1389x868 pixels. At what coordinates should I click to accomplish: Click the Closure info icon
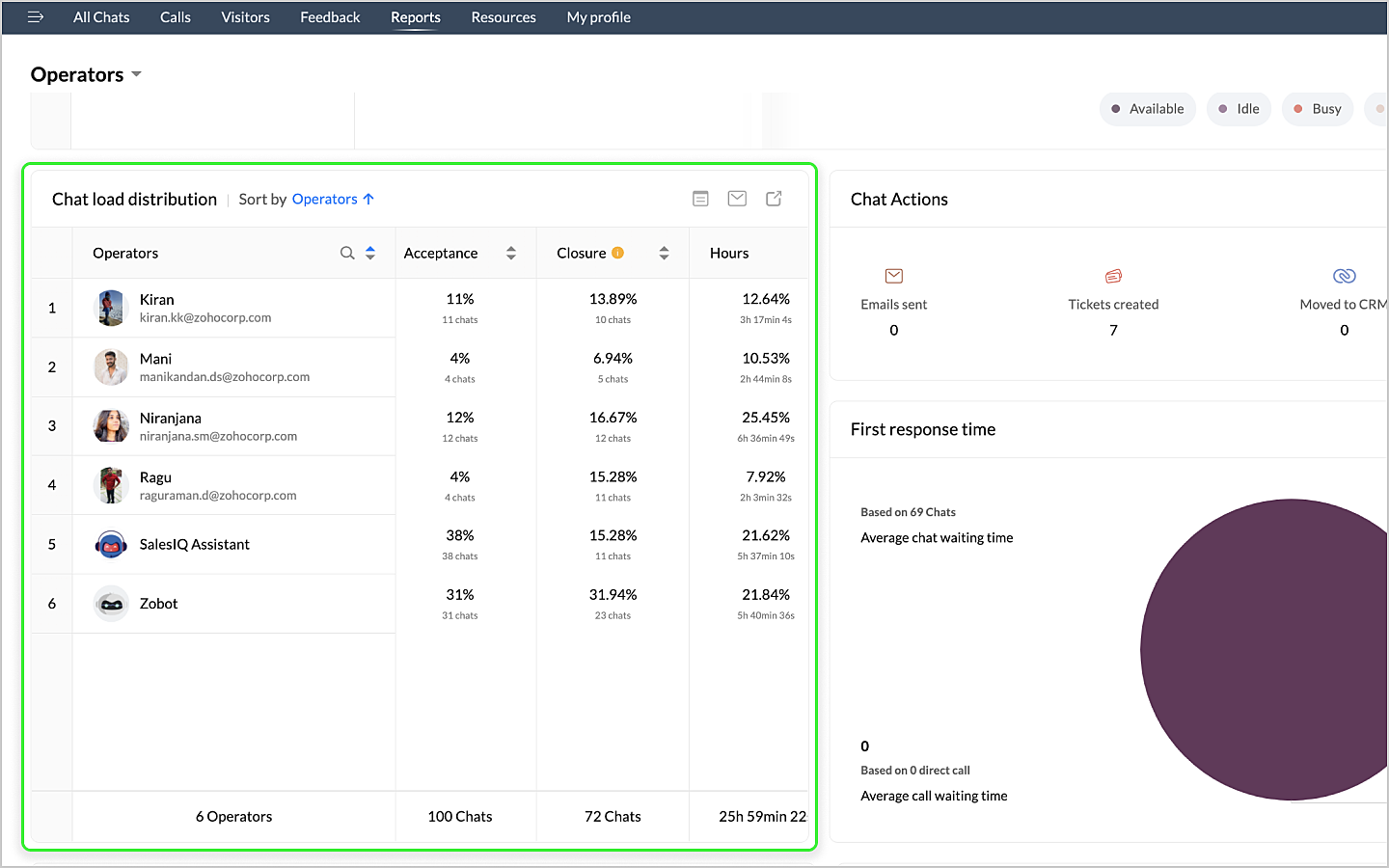[617, 253]
